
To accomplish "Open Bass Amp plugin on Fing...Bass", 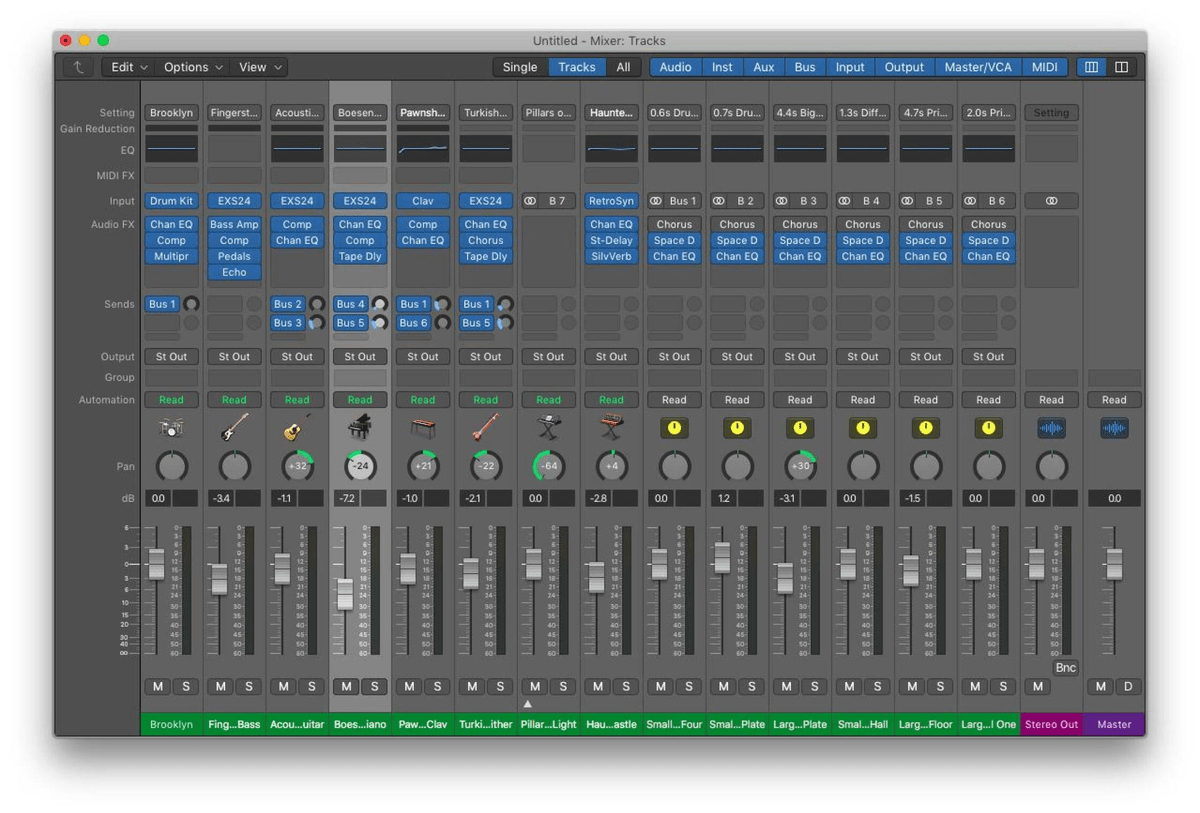I will point(234,224).
